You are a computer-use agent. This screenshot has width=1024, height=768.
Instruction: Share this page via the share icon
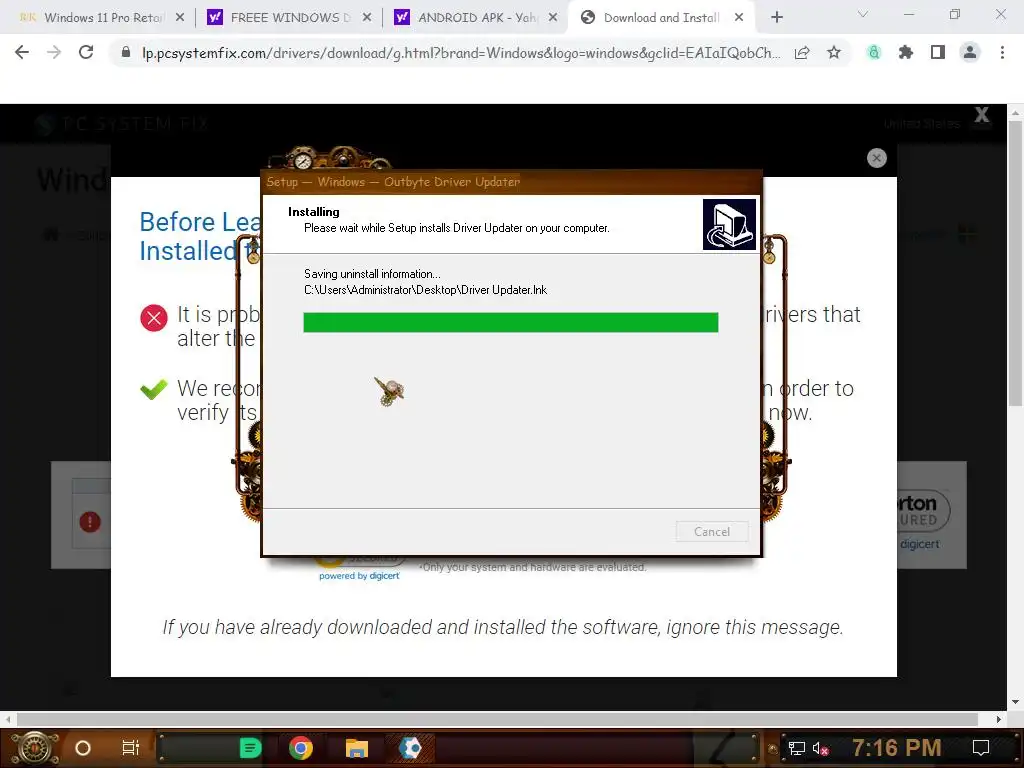802,53
